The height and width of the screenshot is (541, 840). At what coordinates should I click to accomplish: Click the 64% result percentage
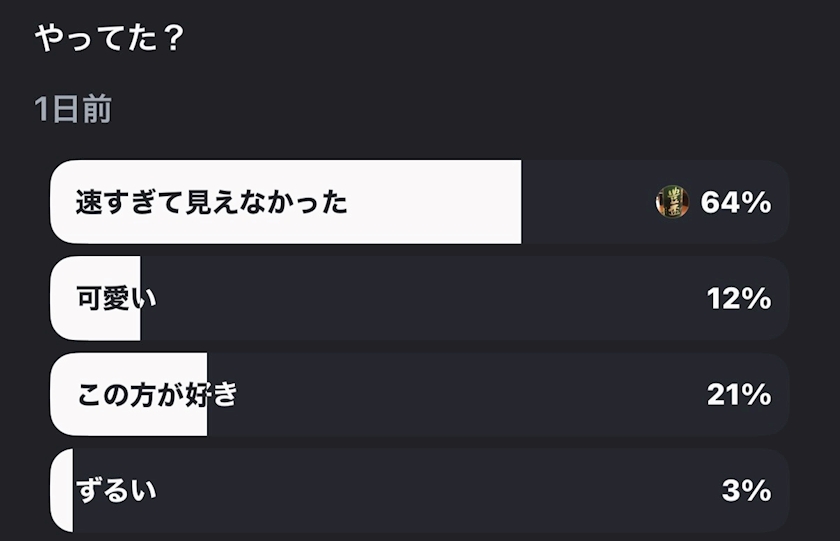[736, 203]
